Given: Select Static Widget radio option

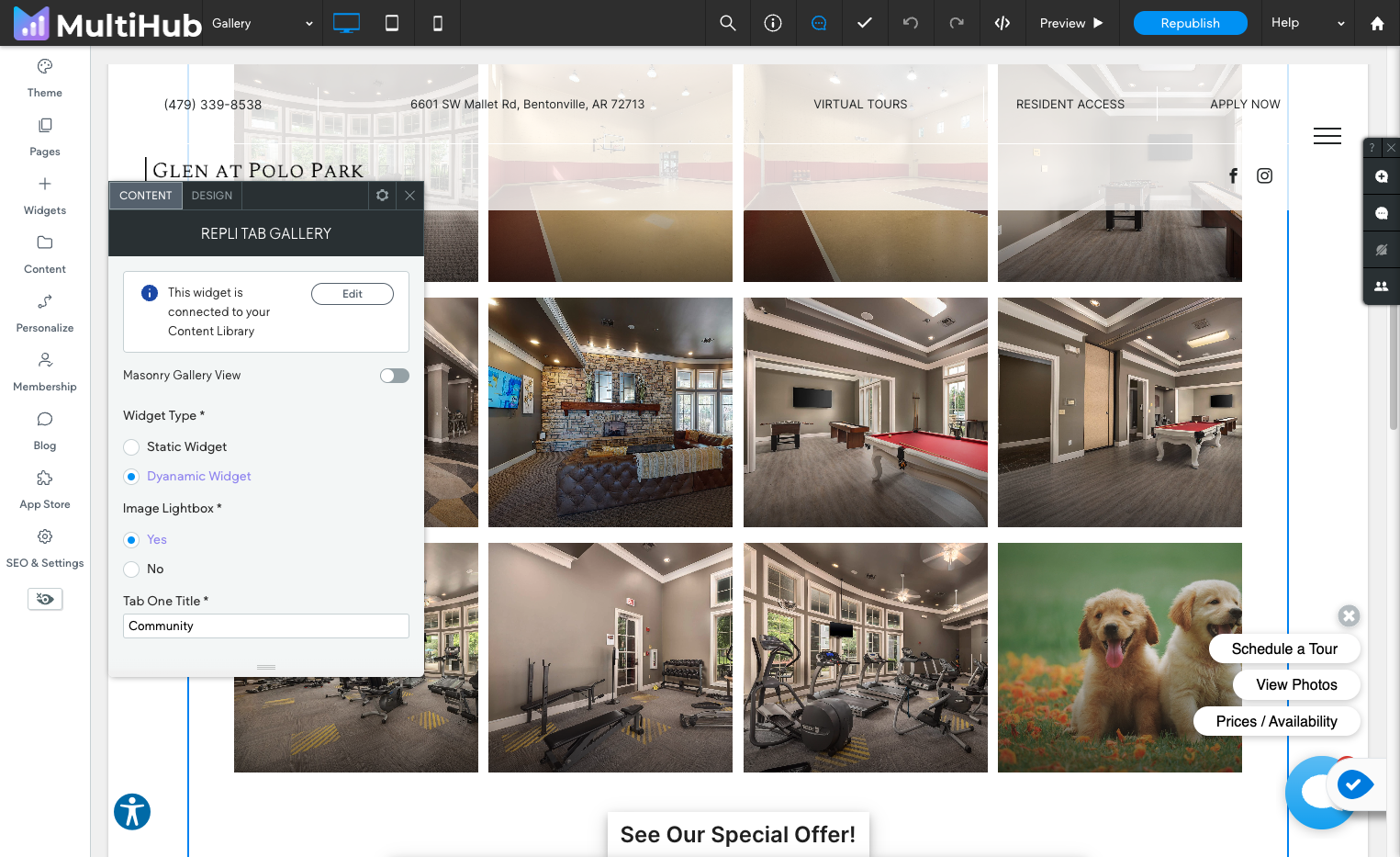Looking at the screenshot, I should (x=131, y=447).
